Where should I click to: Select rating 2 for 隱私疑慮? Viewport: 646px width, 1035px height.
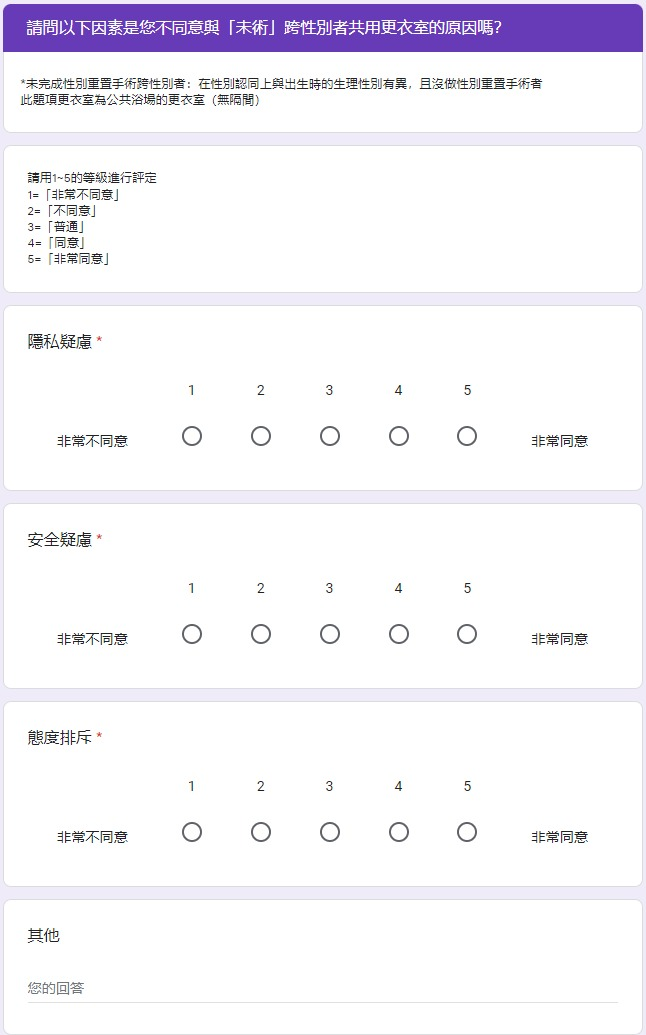pos(261,436)
